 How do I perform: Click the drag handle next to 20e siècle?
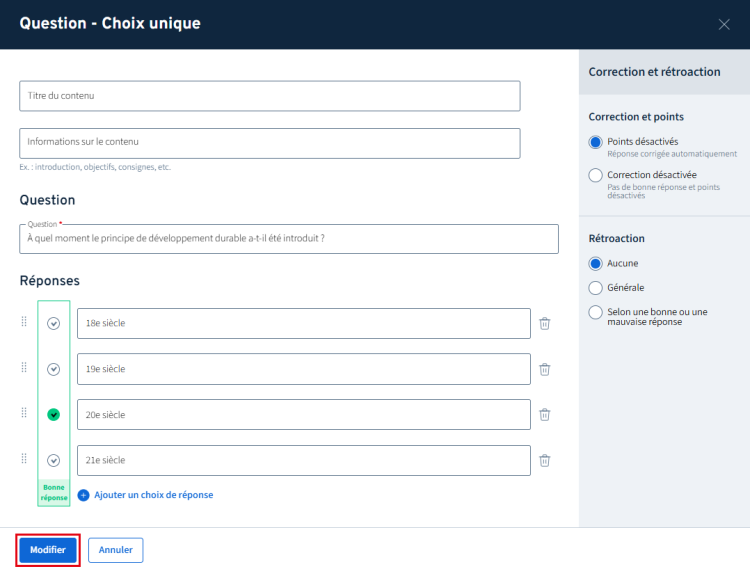(x=24, y=414)
